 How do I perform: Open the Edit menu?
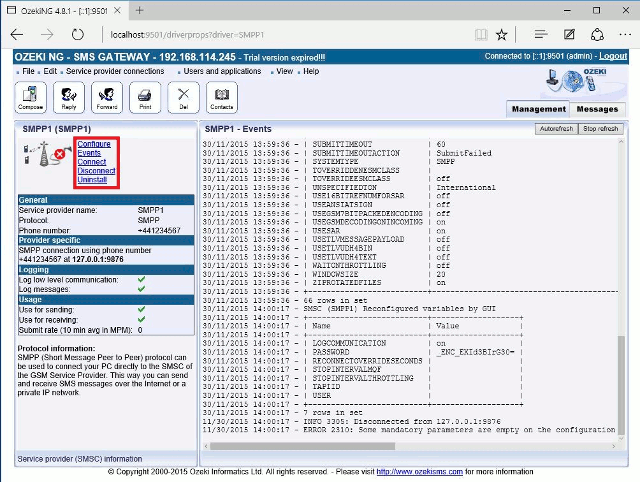(x=50, y=71)
